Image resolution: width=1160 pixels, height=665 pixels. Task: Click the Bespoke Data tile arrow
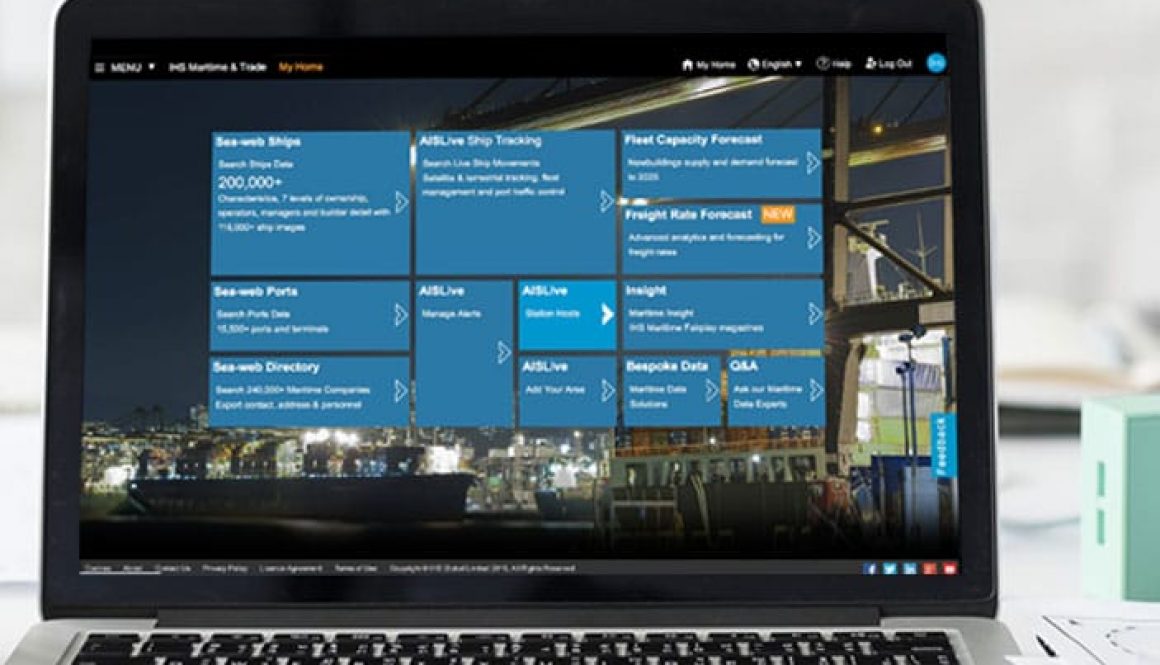pos(712,391)
